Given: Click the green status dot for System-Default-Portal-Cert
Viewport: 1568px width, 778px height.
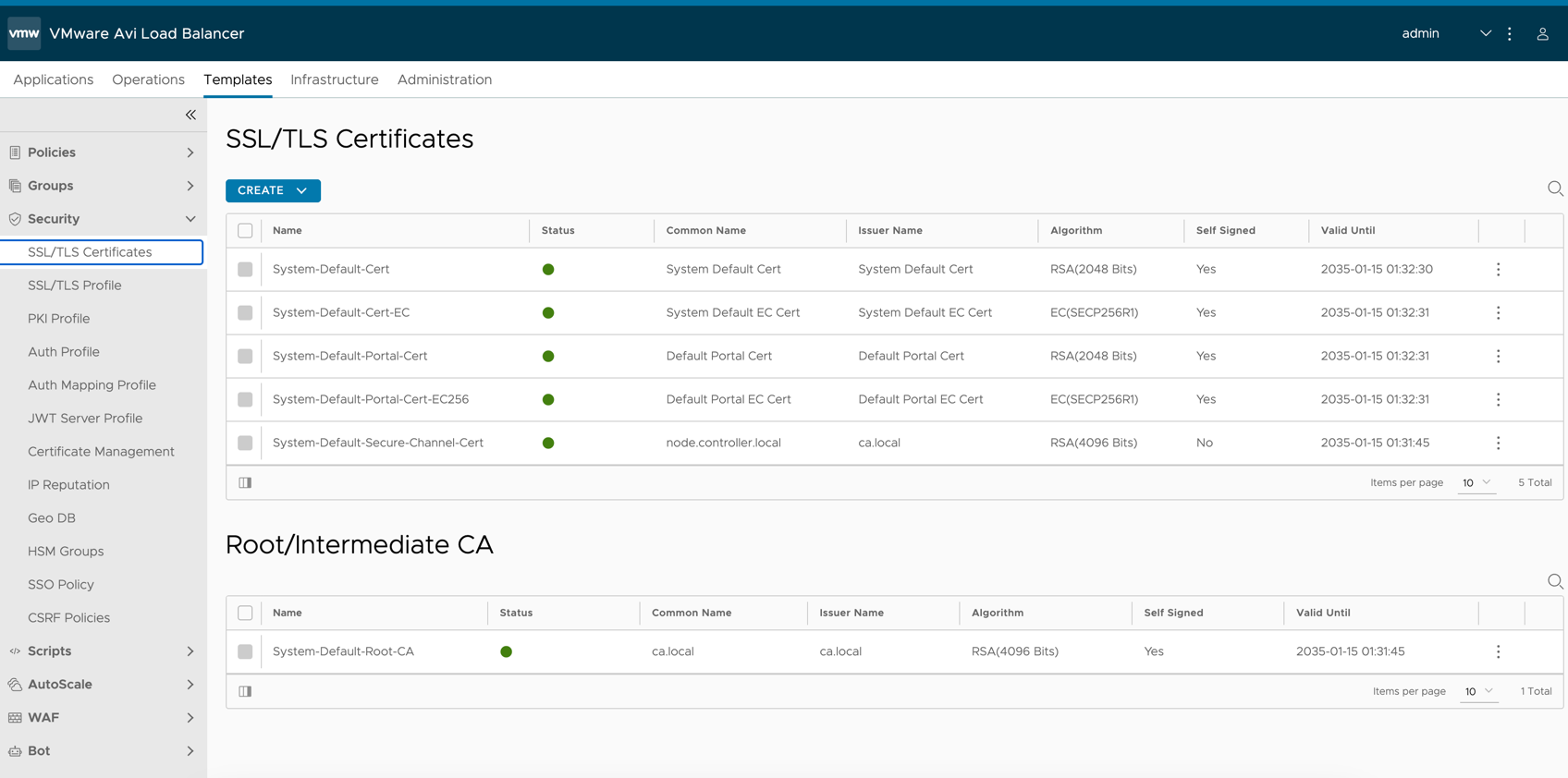Looking at the screenshot, I should coord(548,356).
